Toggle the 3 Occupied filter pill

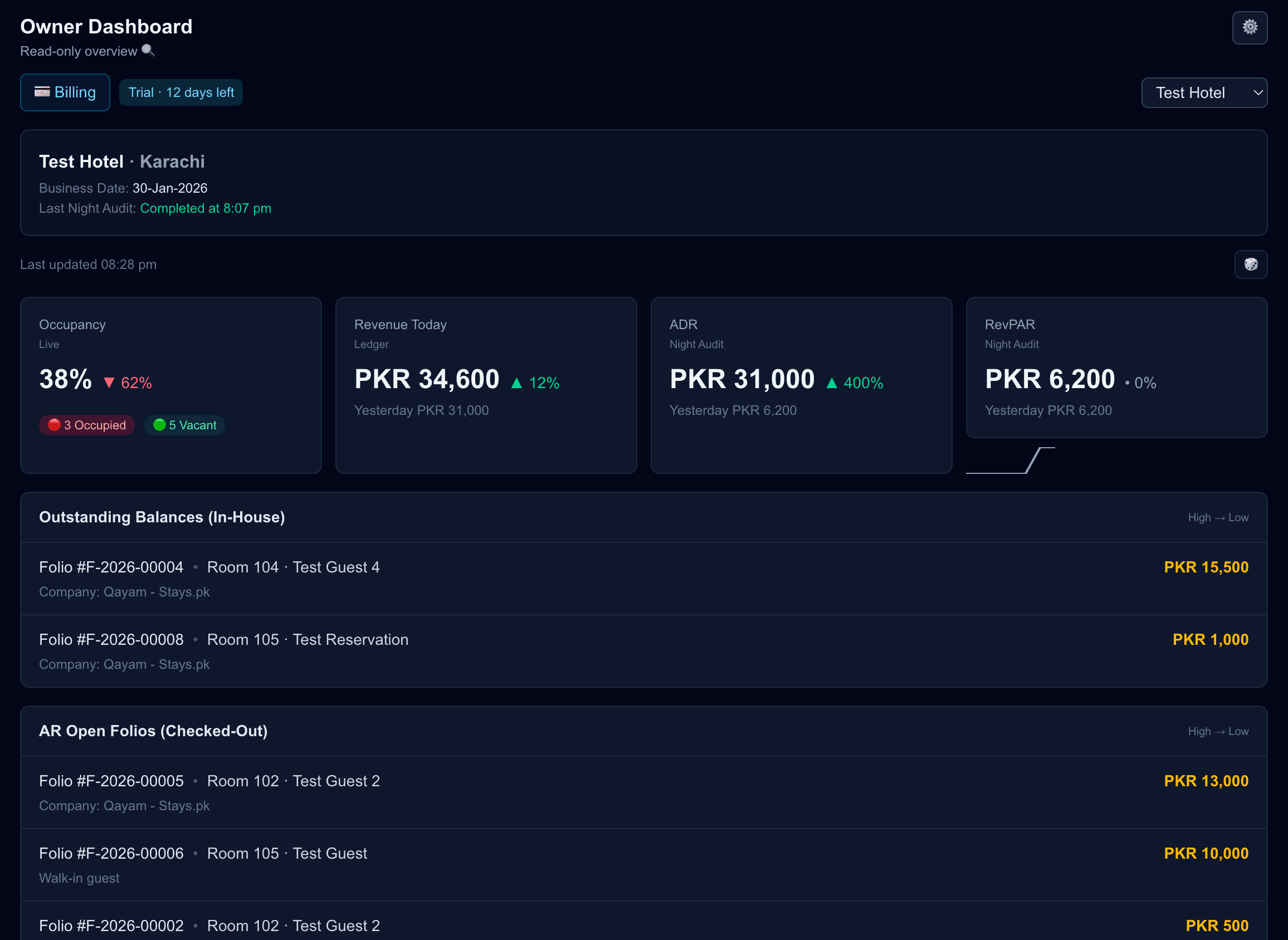click(x=86, y=424)
